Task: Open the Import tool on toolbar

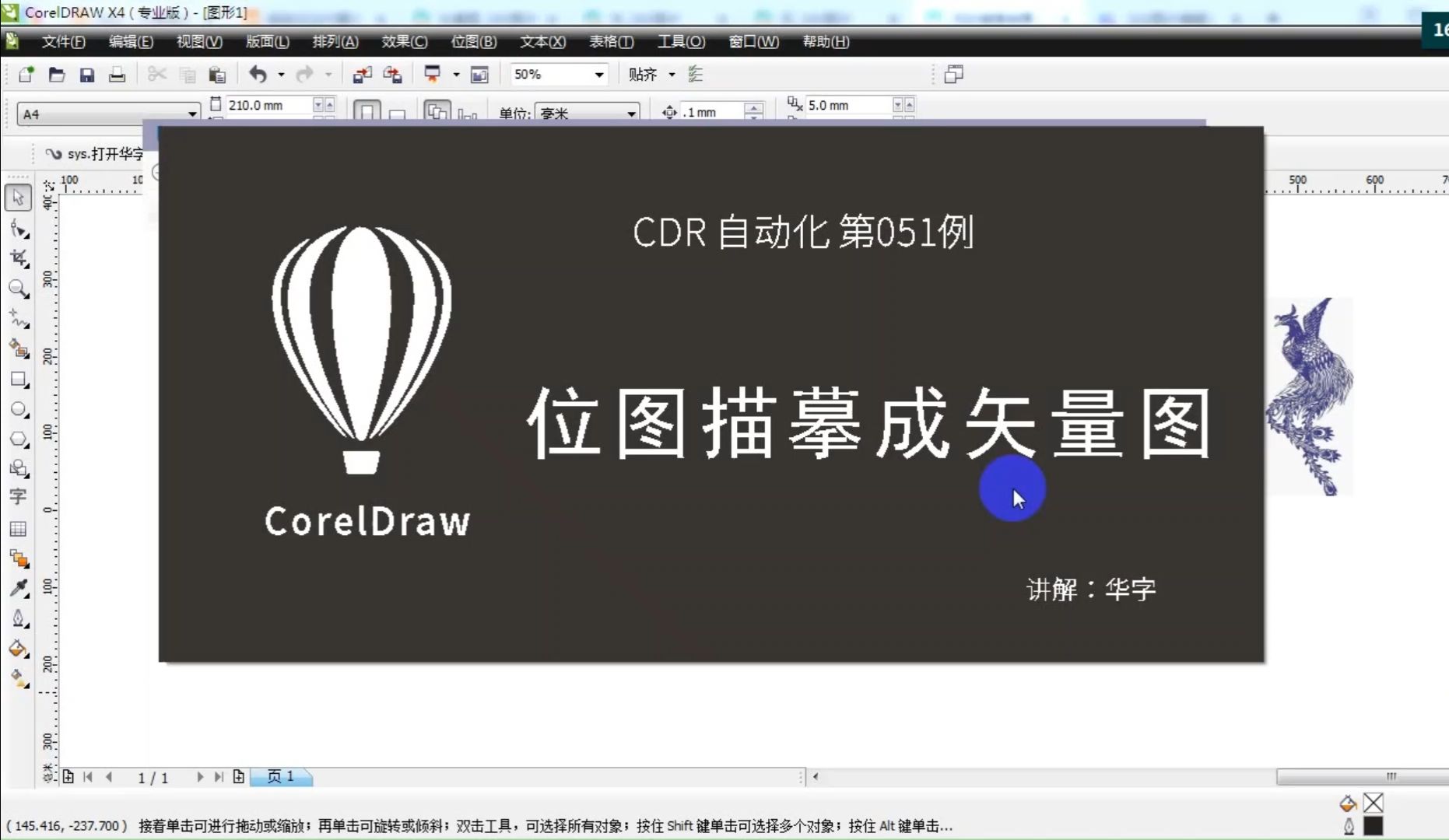Action: (x=362, y=74)
